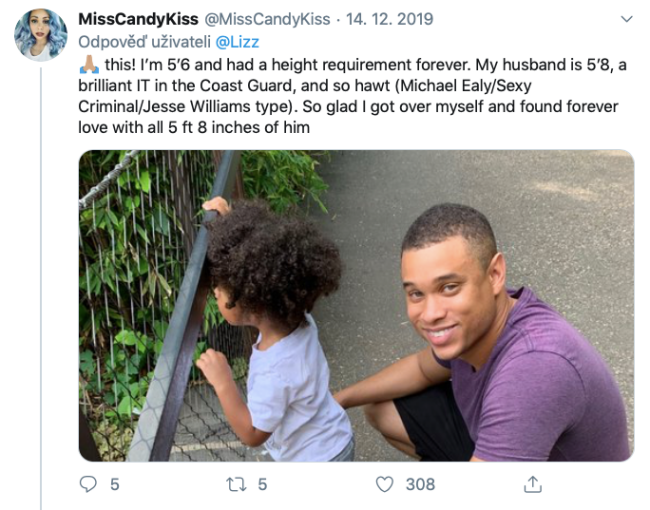Retweet this tweet using the retweet icon
The width and height of the screenshot is (650, 510).
236,484
